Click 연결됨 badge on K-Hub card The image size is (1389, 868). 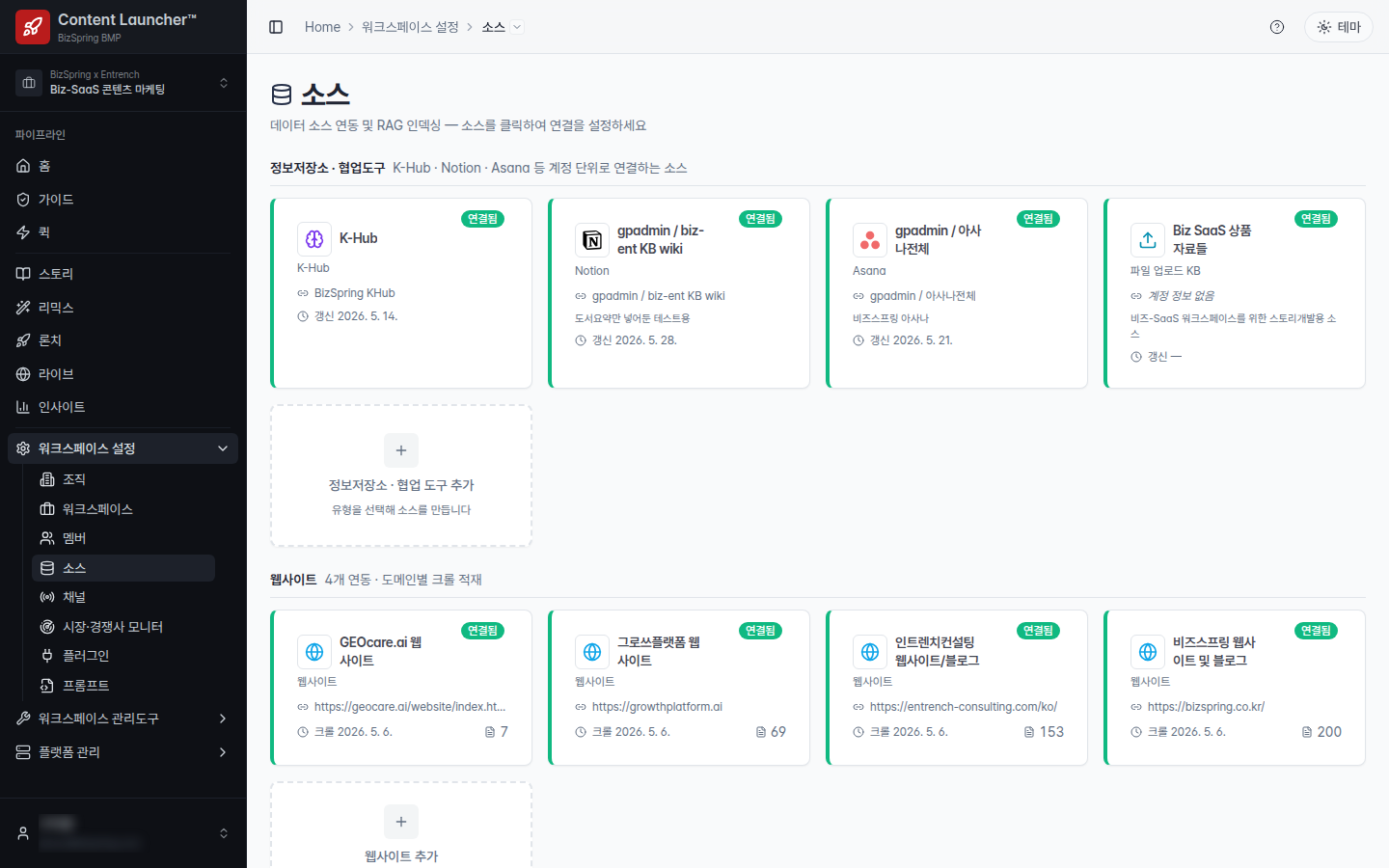click(482, 219)
